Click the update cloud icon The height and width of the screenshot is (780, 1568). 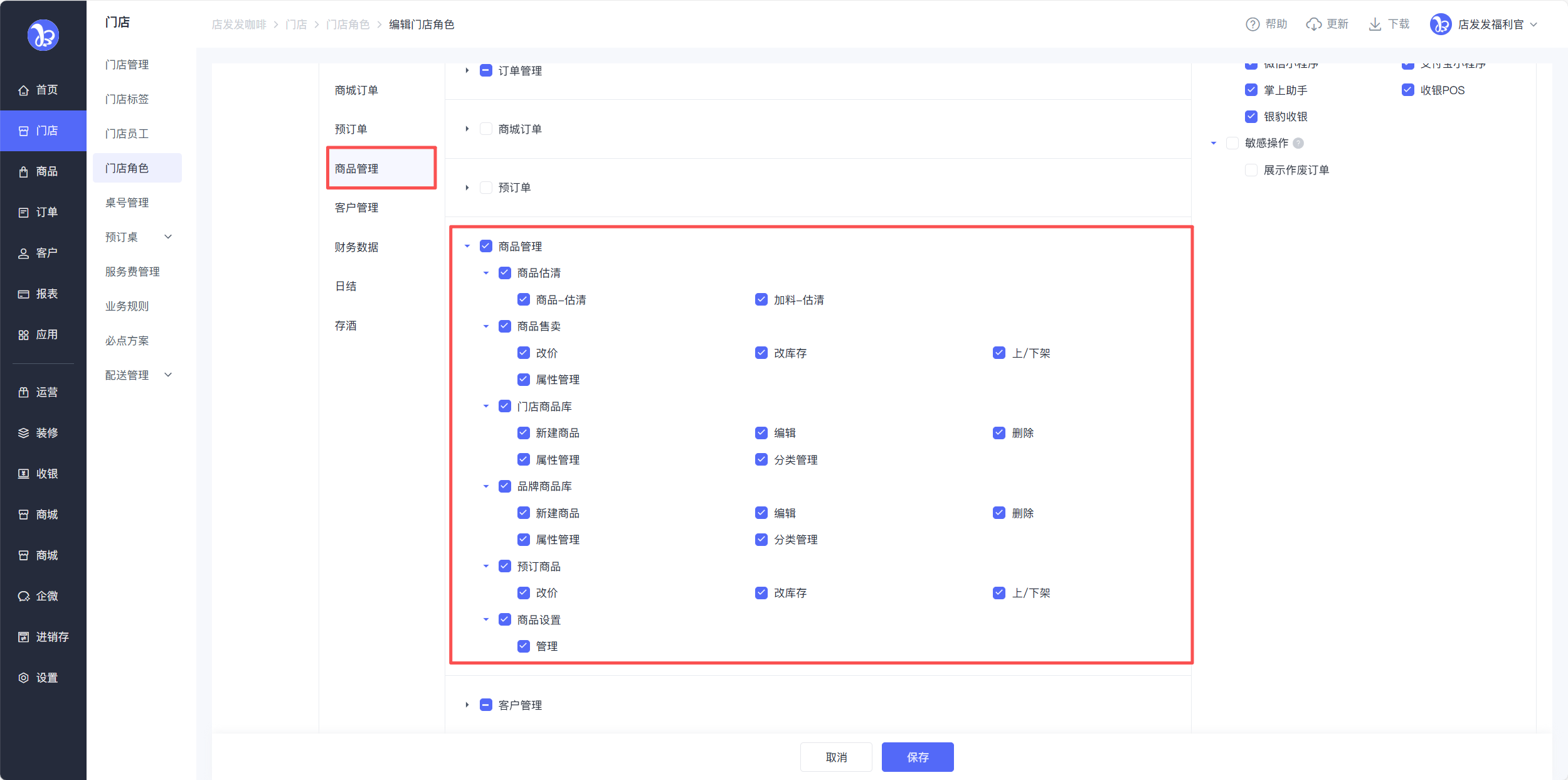click(x=1313, y=24)
